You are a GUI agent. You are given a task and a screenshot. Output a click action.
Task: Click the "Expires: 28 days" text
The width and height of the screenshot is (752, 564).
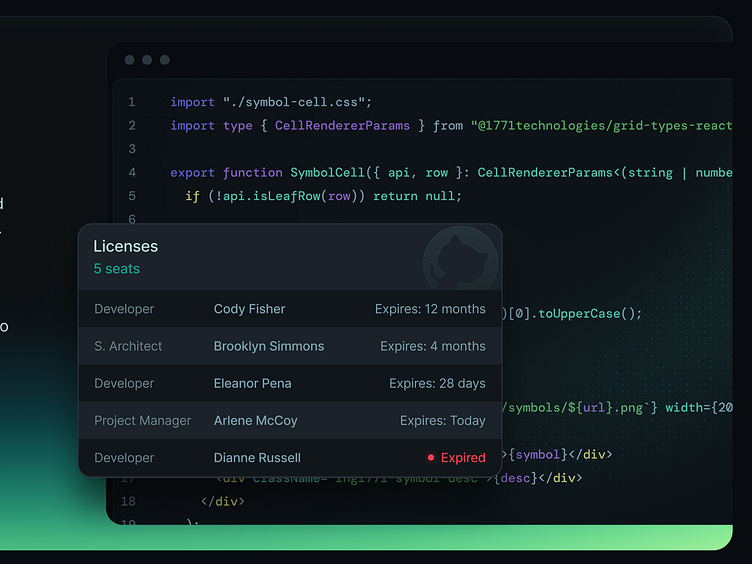(x=437, y=383)
